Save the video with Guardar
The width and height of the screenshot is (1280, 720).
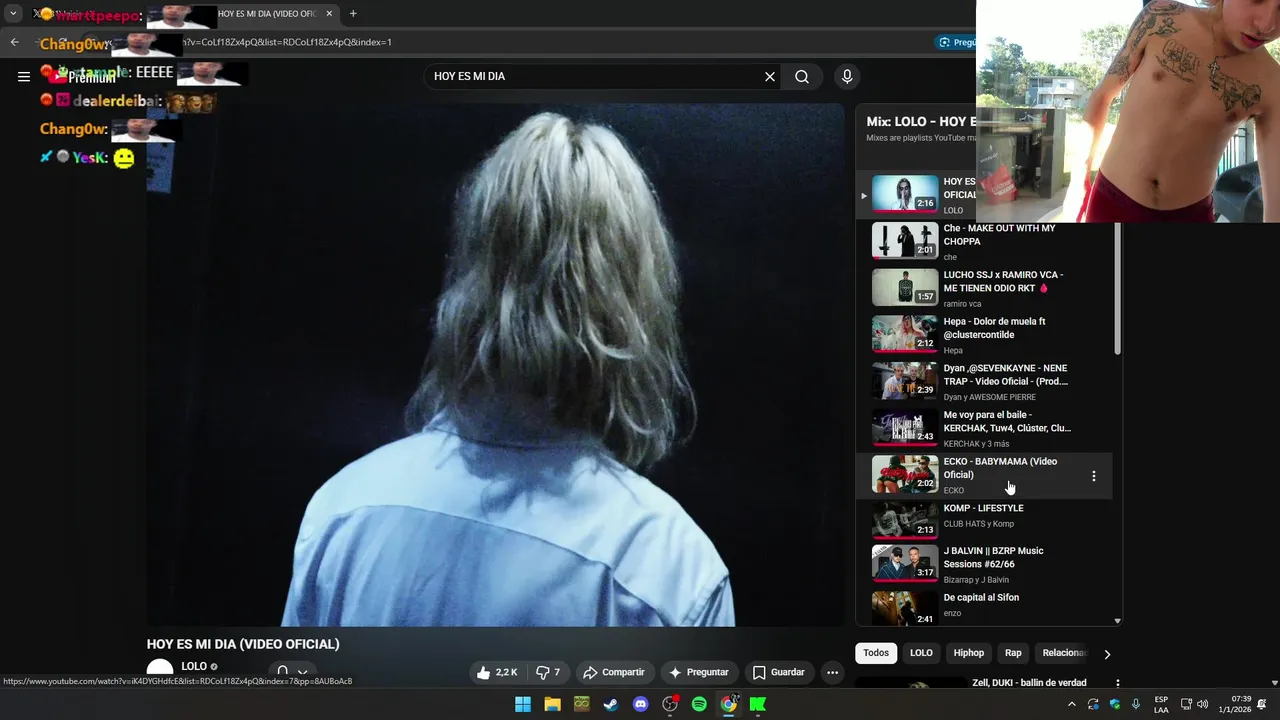pyautogui.click(x=778, y=672)
